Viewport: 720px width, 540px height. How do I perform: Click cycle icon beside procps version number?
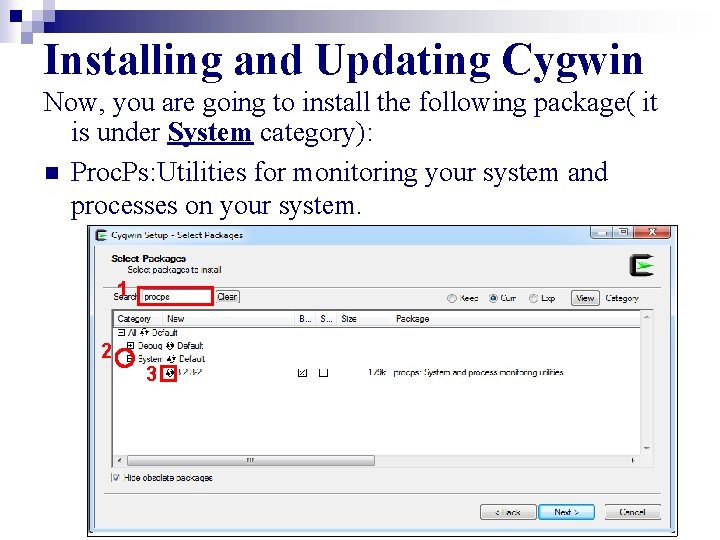point(169,373)
